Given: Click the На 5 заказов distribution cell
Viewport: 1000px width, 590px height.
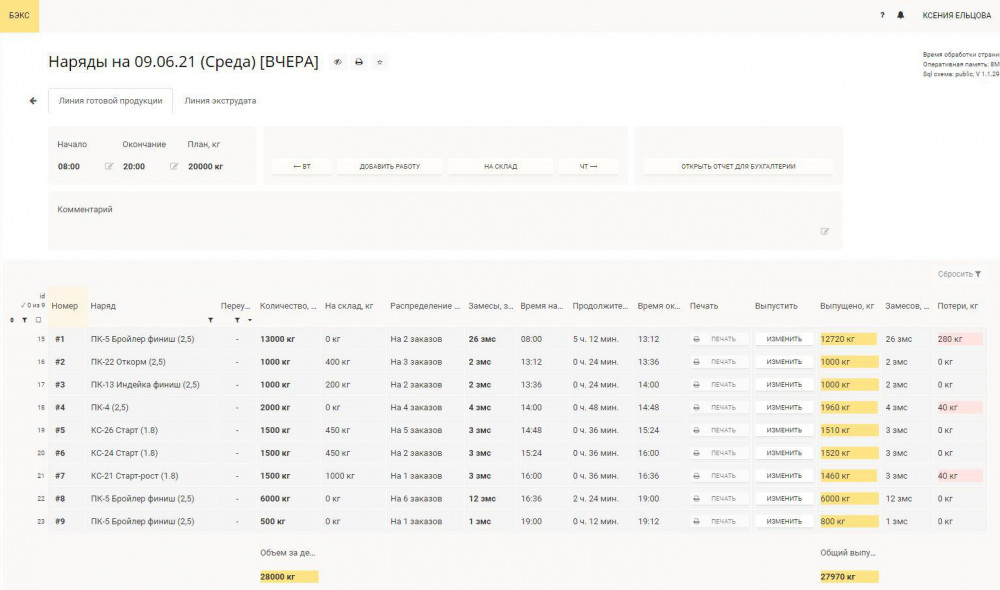Looking at the screenshot, I should point(416,431).
